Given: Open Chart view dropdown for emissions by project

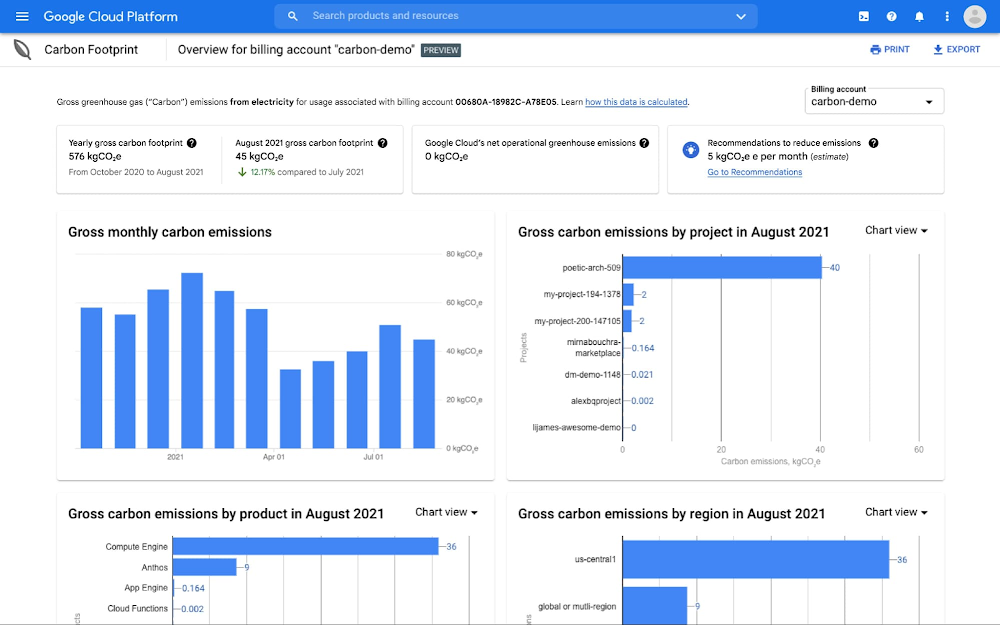Looking at the screenshot, I should point(896,231).
